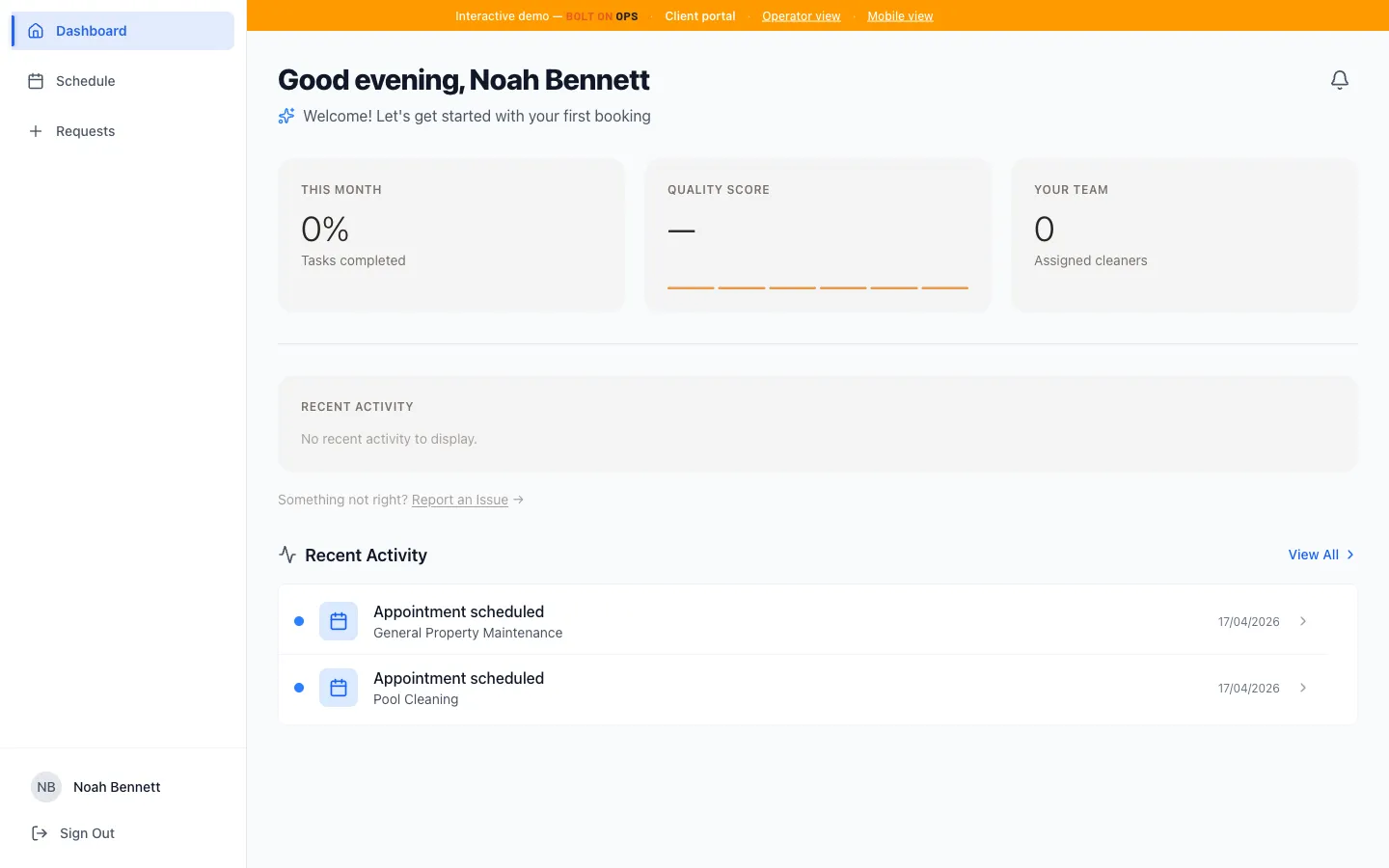Open the Schedule menu item
Image resolution: width=1389 pixels, height=868 pixels.
(x=123, y=81)
